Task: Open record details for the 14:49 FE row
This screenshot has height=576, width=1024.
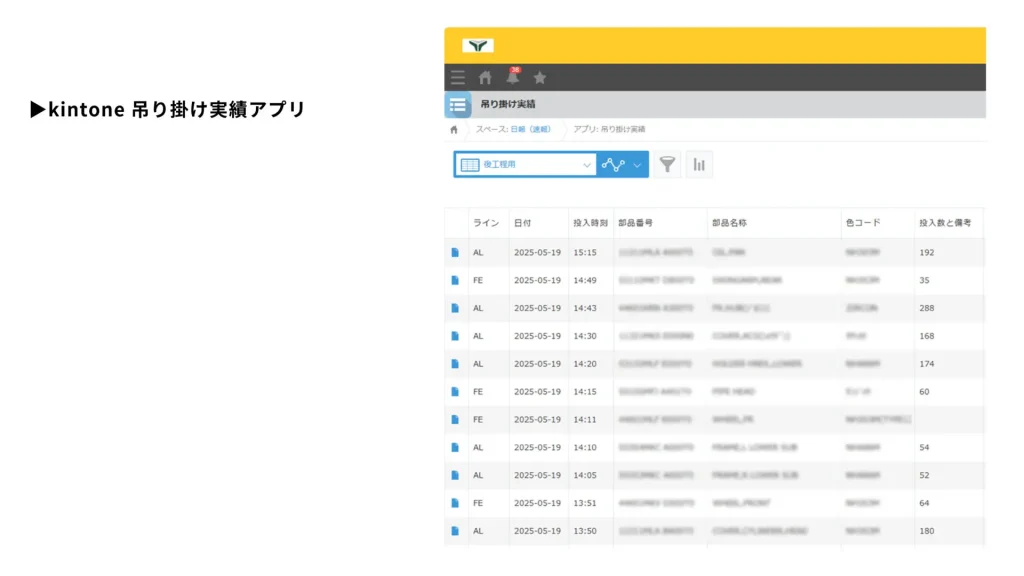Action: tap(455, 281)
